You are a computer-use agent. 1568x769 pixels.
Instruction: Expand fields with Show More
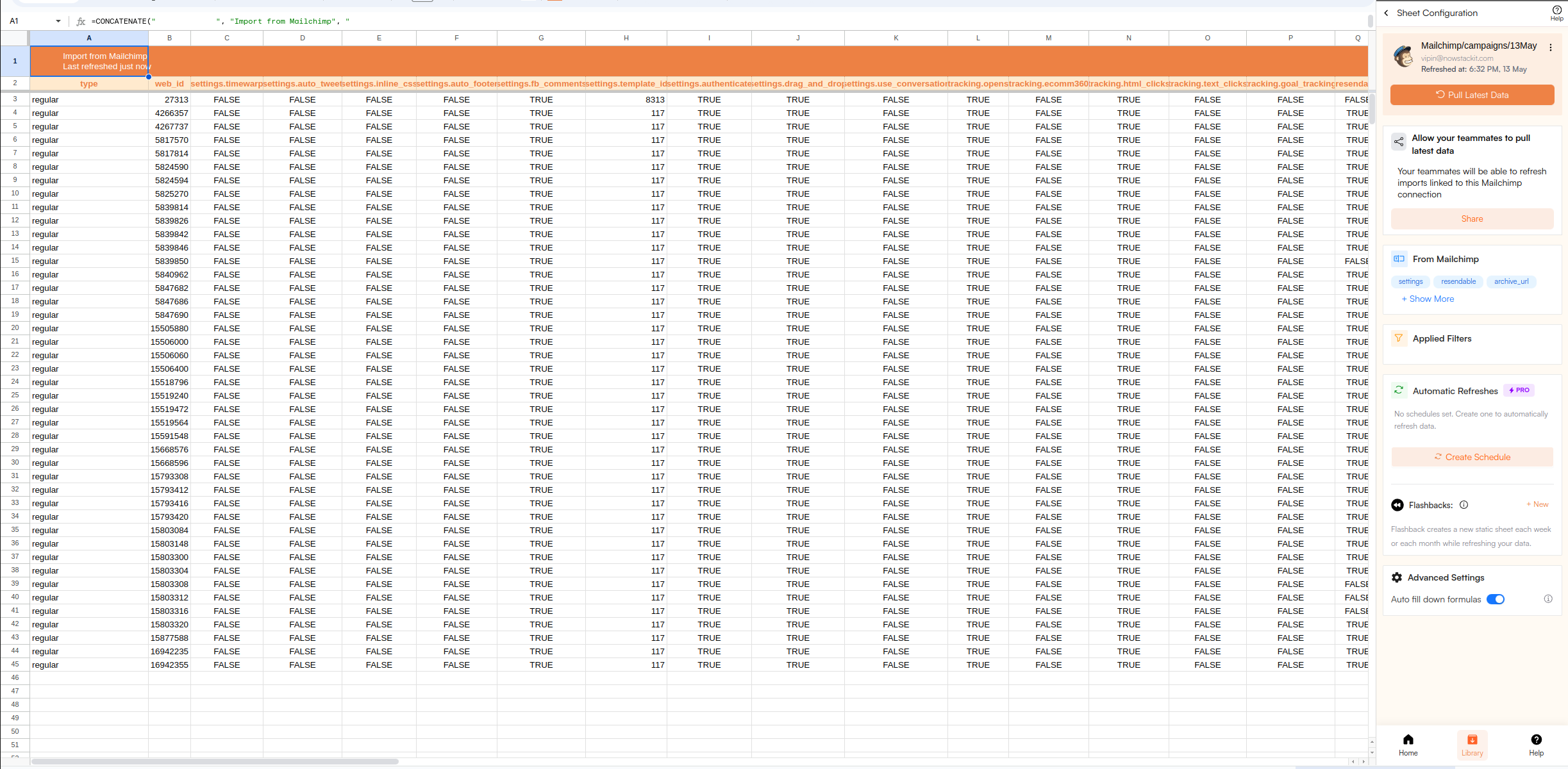[x=1428, y=299]
